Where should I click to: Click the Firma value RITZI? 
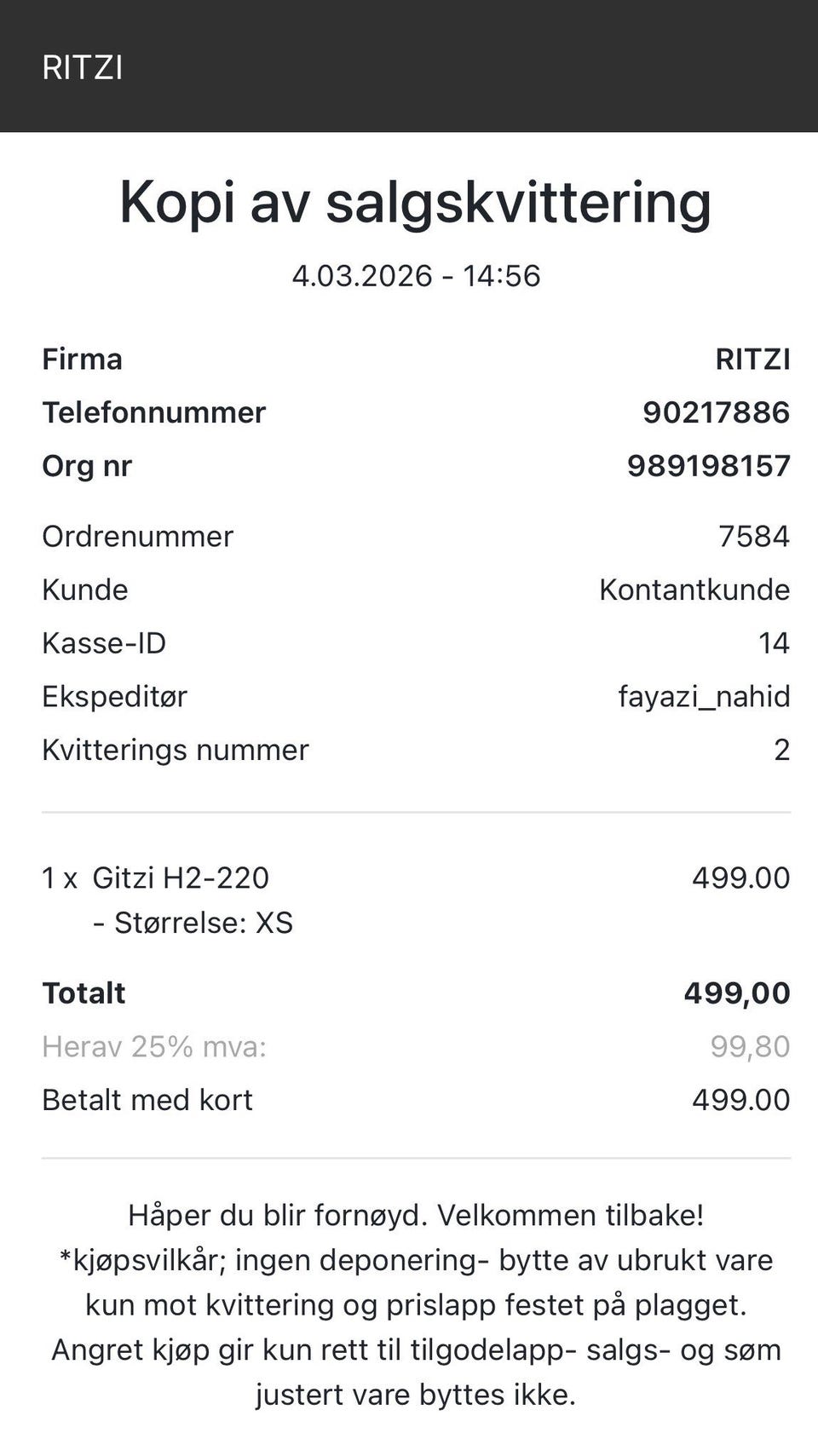(753, 359)
